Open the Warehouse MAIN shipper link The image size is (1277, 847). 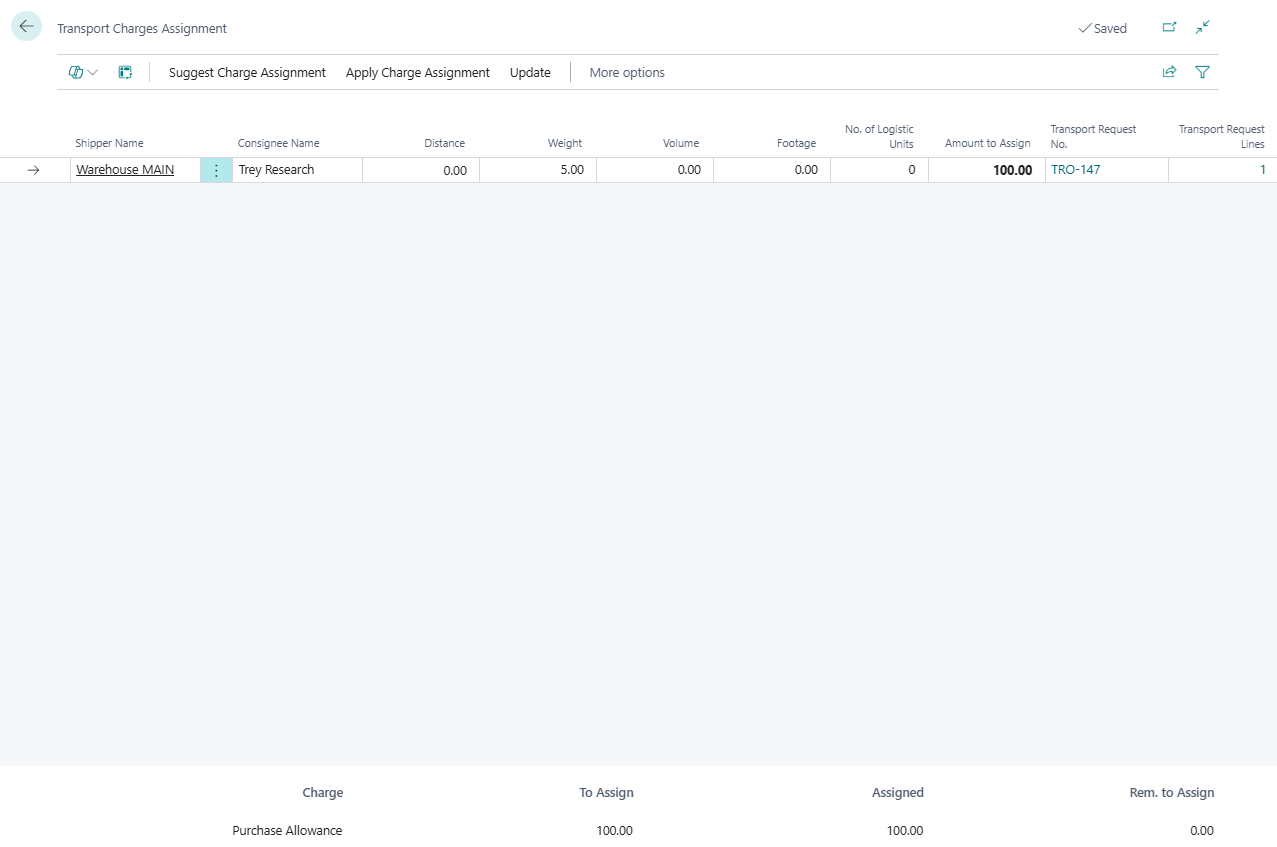125,170
